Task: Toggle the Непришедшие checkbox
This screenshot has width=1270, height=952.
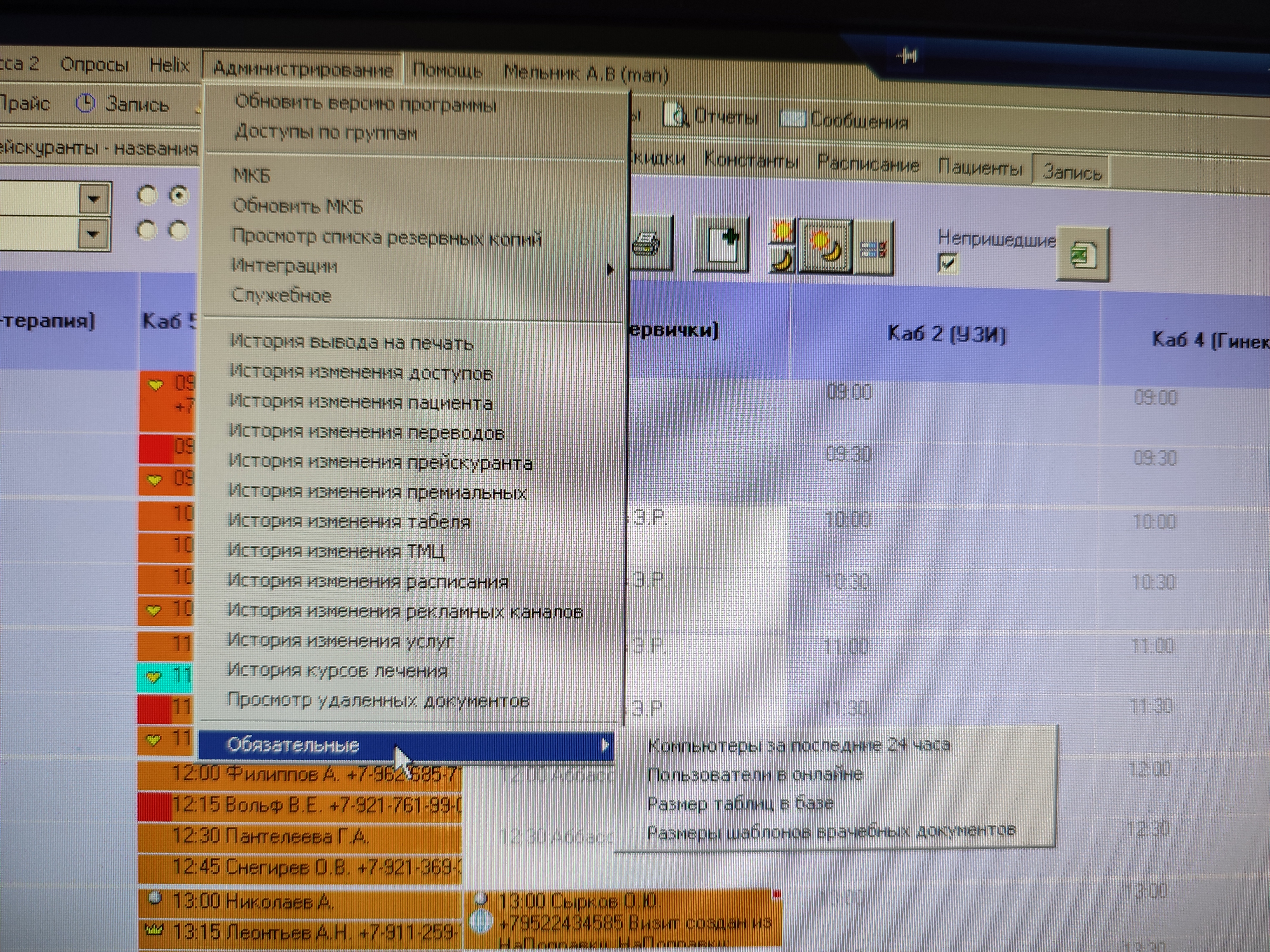Action: pos(947,263)
